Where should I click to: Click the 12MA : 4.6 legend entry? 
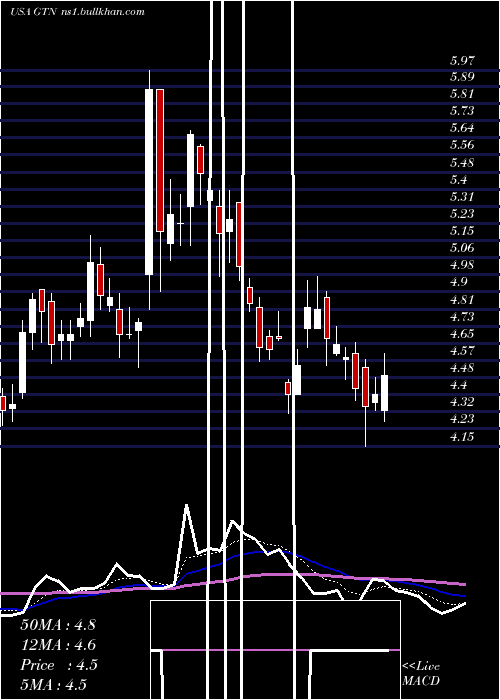coord(58,645)
